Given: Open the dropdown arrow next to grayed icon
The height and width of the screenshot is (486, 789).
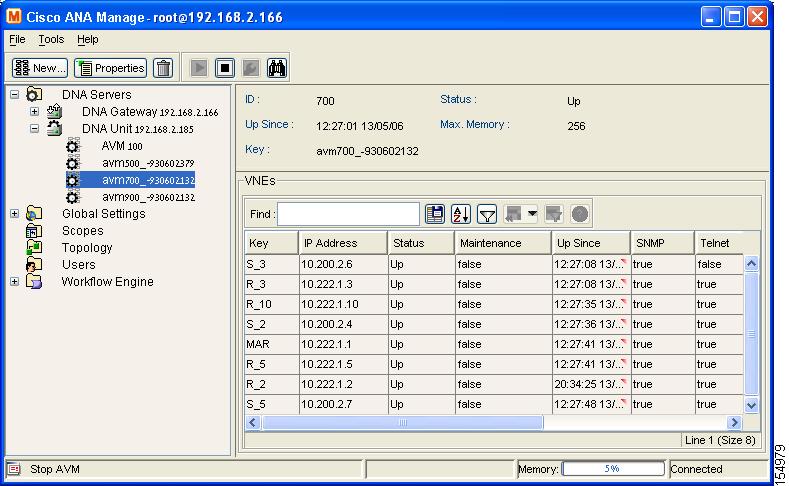Looking at the screenshot, I should (x=532, y=214).
